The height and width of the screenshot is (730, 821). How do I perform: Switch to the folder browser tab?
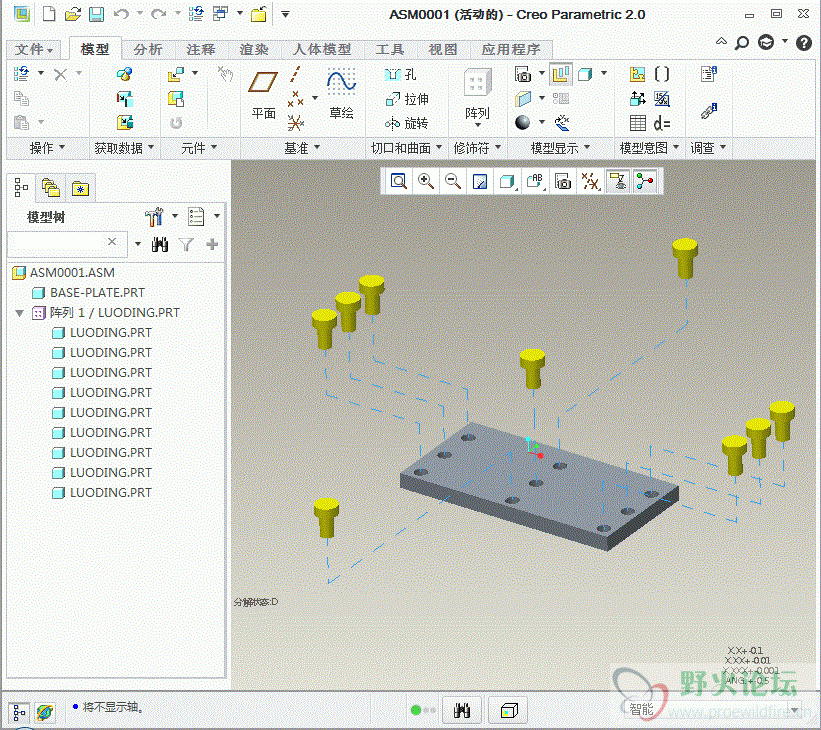(x=51, y=187)
